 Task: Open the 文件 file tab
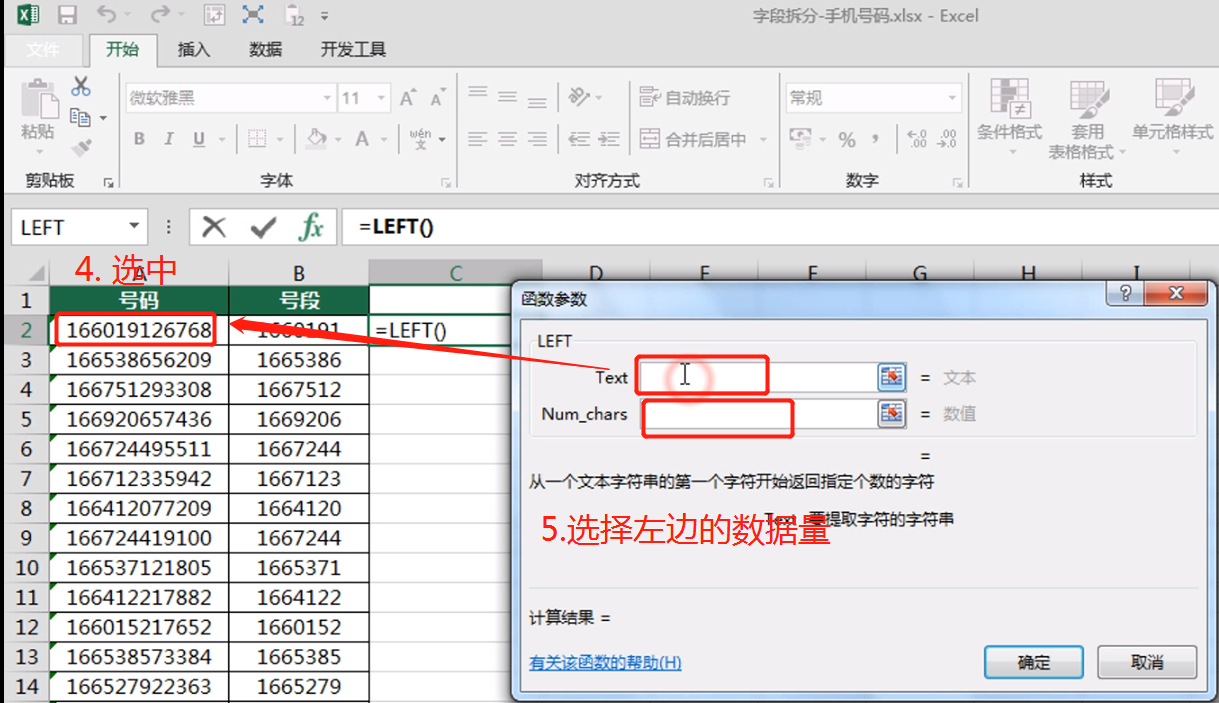[x=42, y=50]
